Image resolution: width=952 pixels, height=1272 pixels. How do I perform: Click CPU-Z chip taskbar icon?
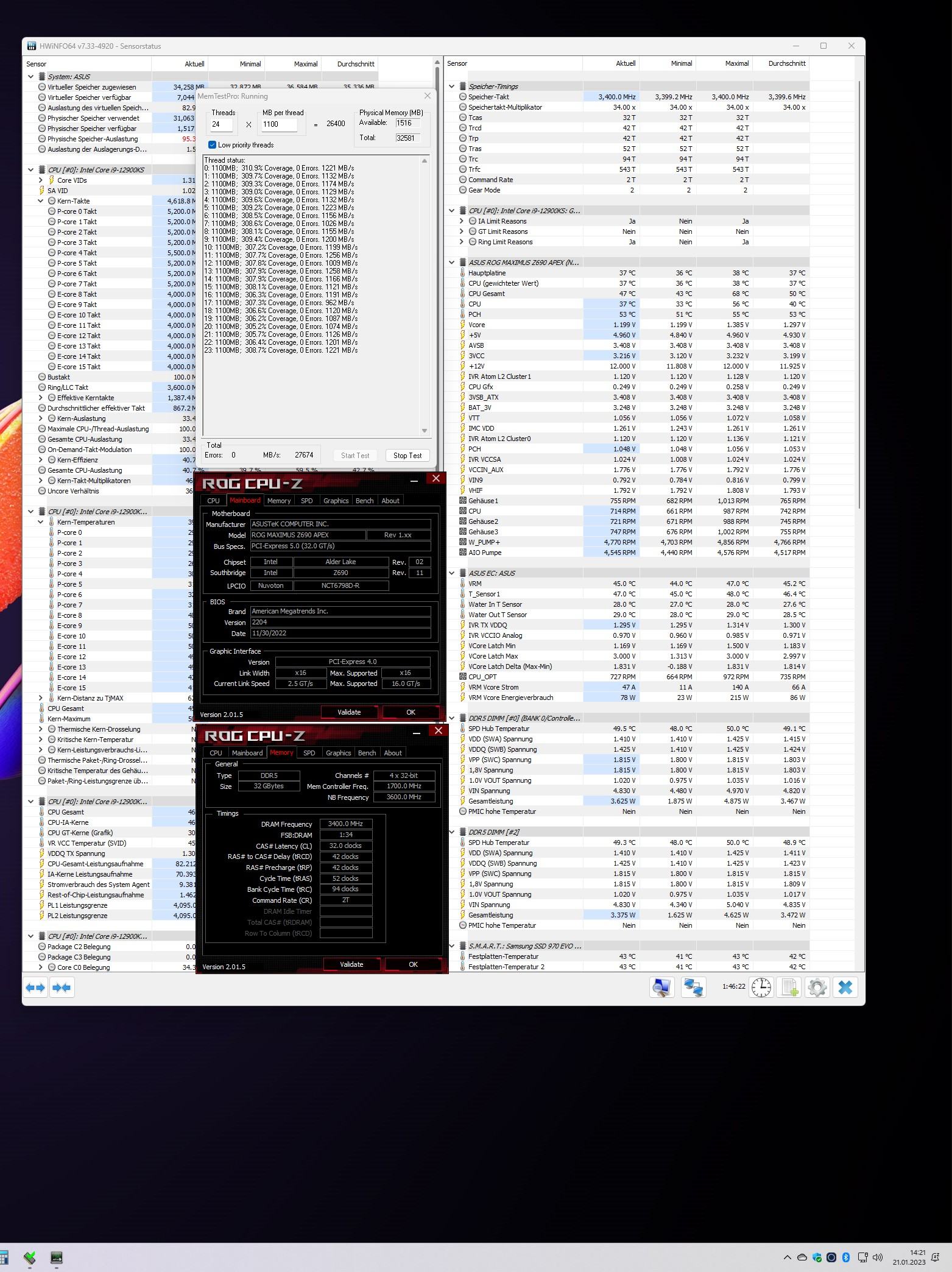coord(57,1257)
